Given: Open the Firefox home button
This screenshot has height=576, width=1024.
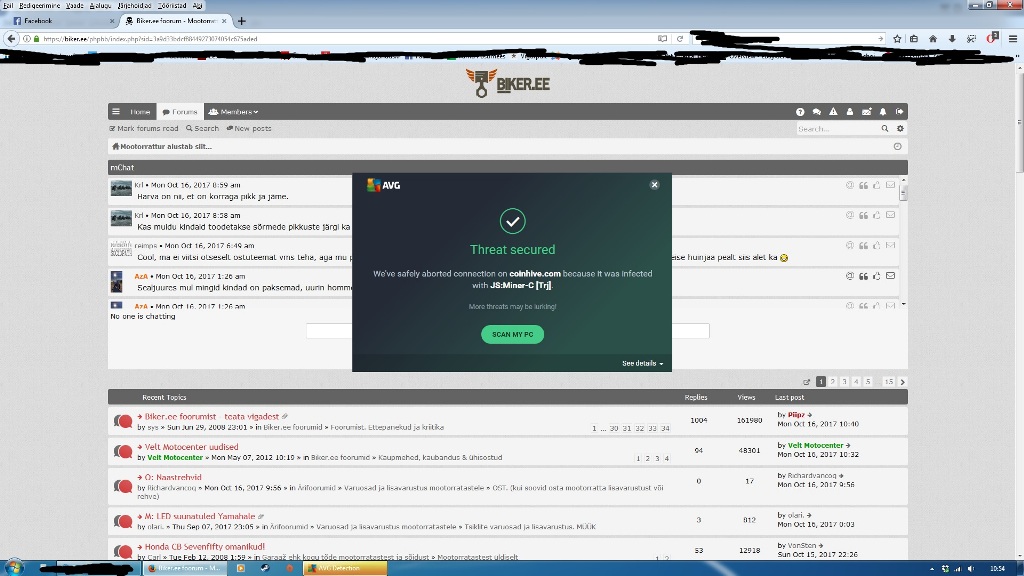Looking at the screenshot, I should (933, 39).
